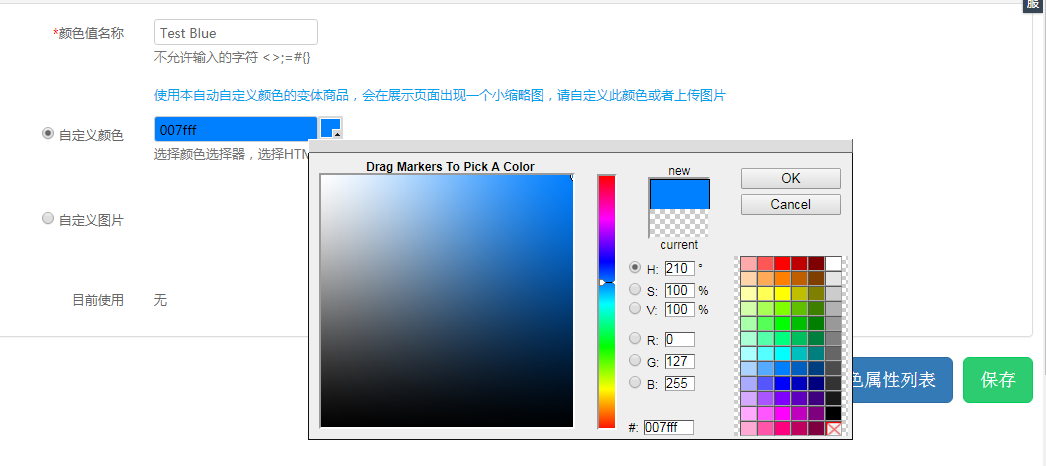The width and height of the screenshot is (1046, 466).
Task: Cancel the color picker dialog
Action: (790, 204)
